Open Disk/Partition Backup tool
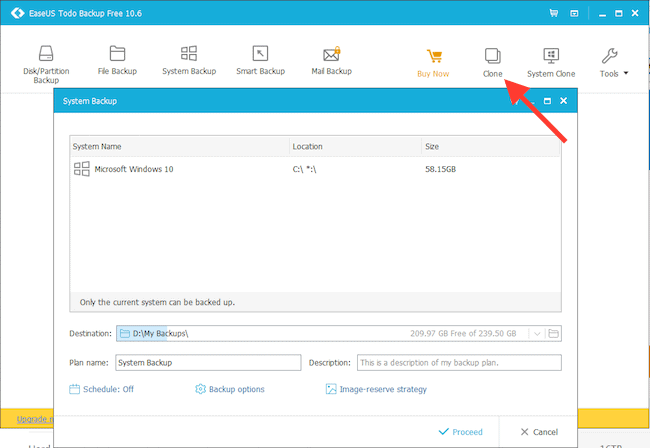This screenshot has width=650, height=448. coord(46,64)
